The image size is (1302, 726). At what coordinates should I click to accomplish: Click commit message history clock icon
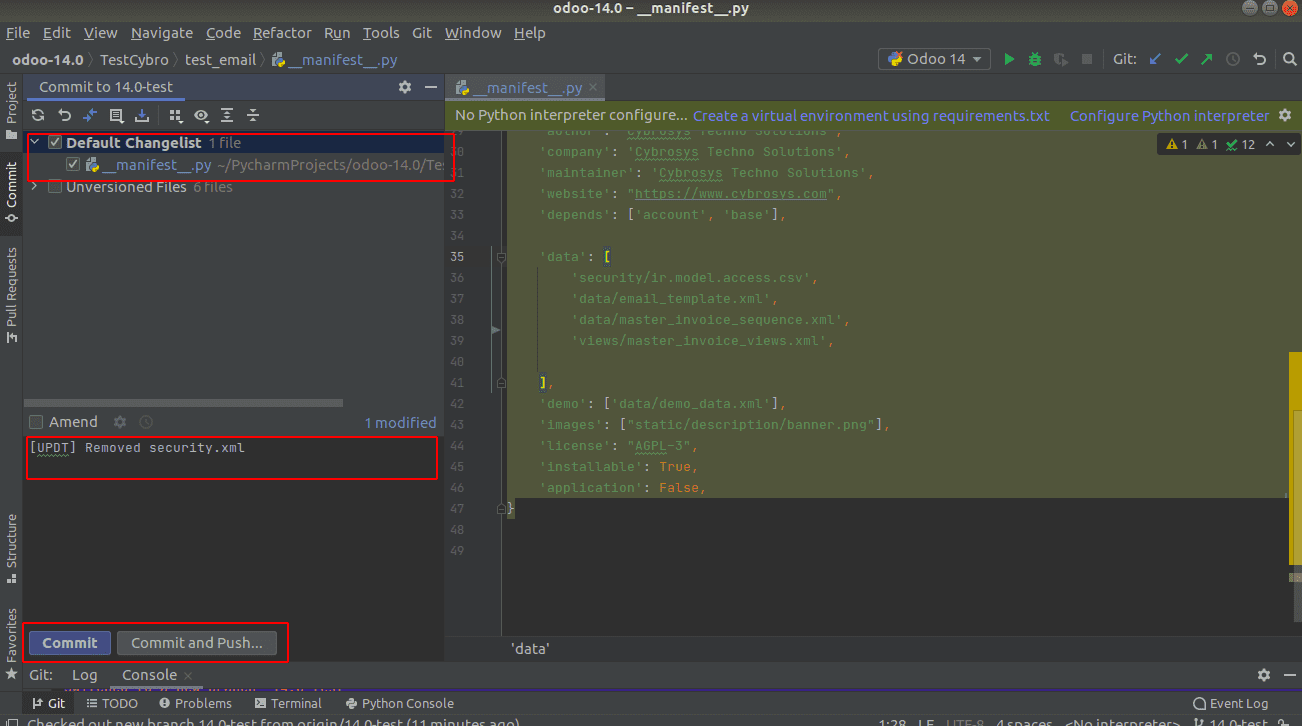tap(146, 422)
